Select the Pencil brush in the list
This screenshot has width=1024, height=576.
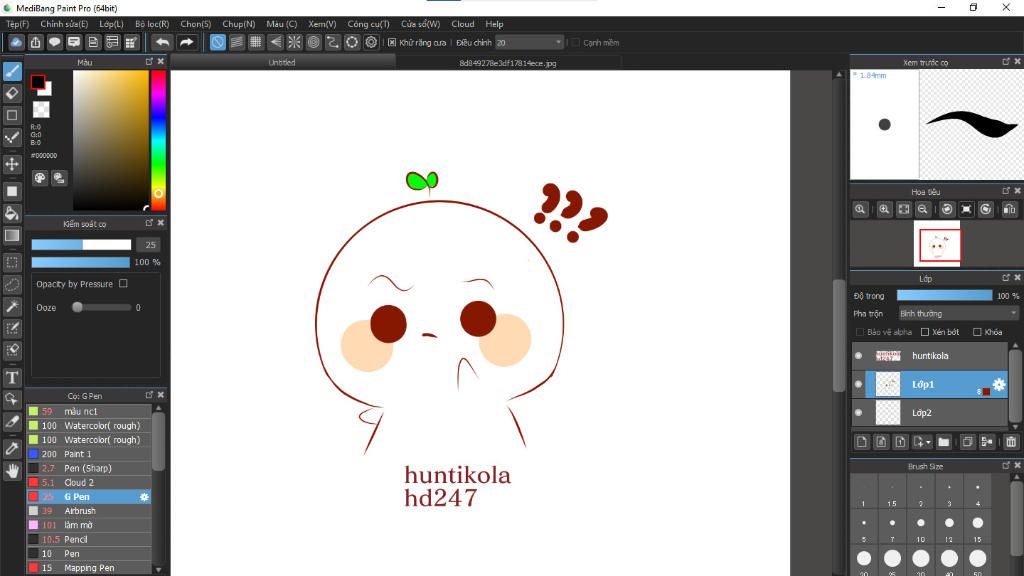tap(89, 539)
